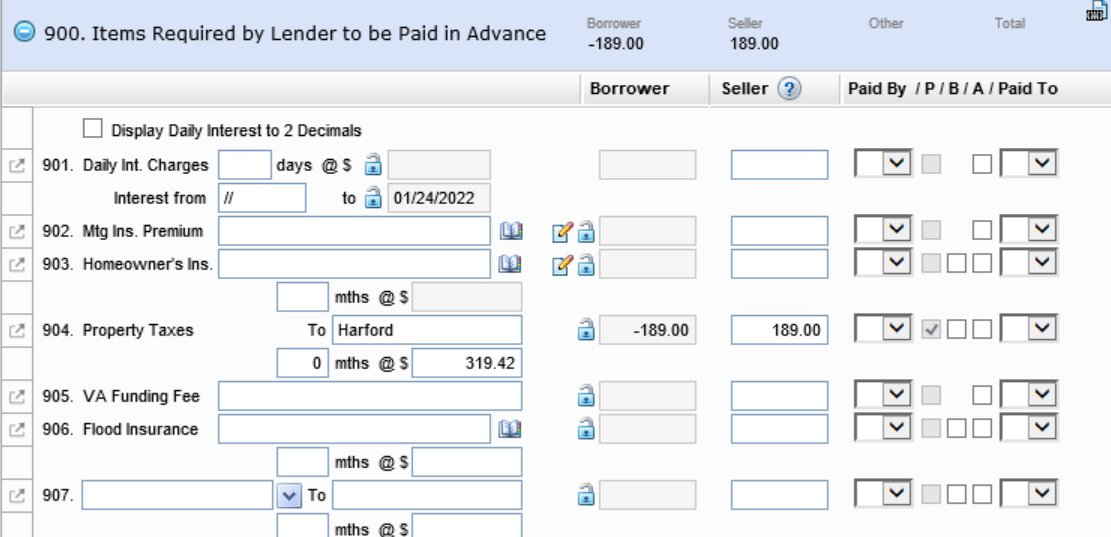Click edit pencil icon on Homeowner's Ins. row
This screenshot has height=537, width=1111.
coord(560,265)
